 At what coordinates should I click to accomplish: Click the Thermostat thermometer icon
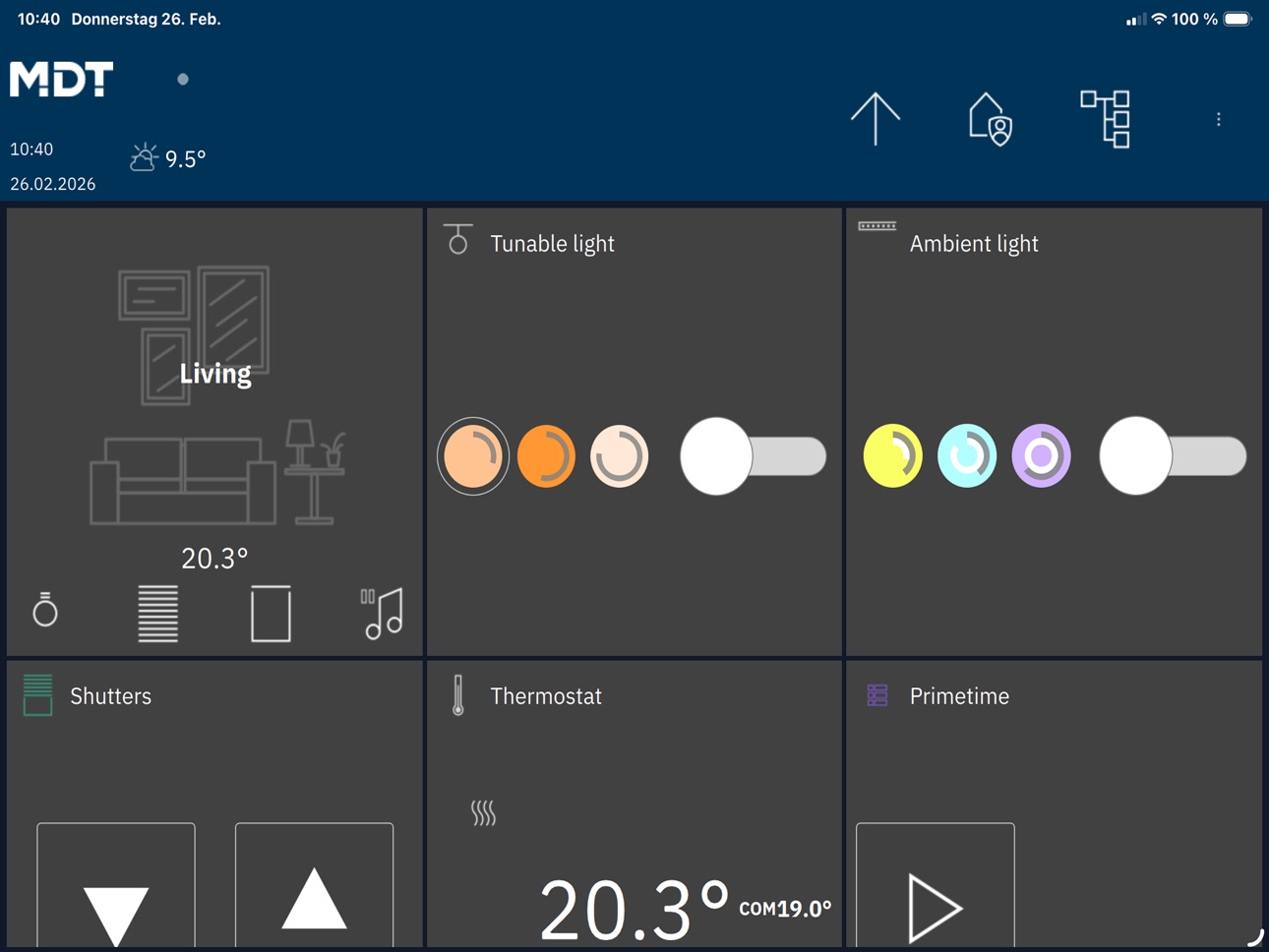pos(457,695)
